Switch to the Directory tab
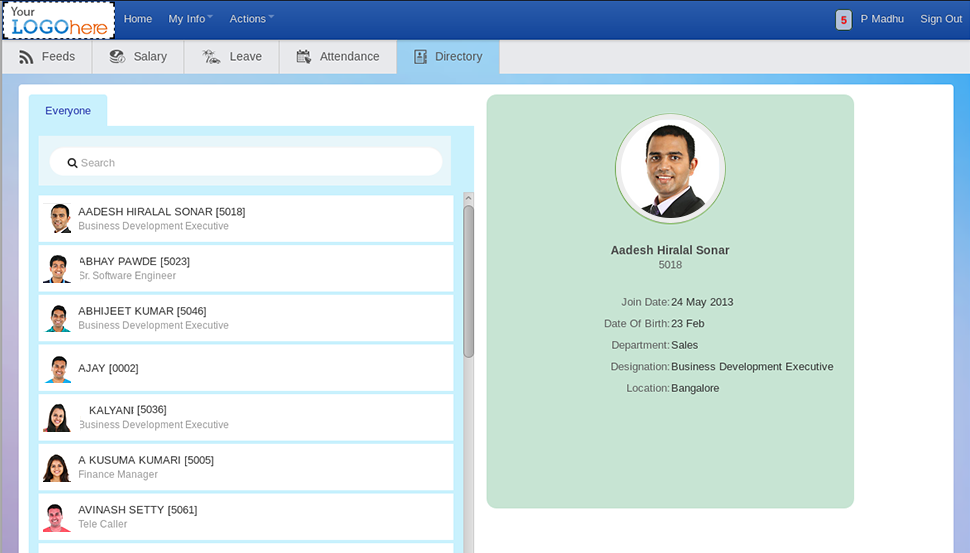 click(x=448, y=57)
